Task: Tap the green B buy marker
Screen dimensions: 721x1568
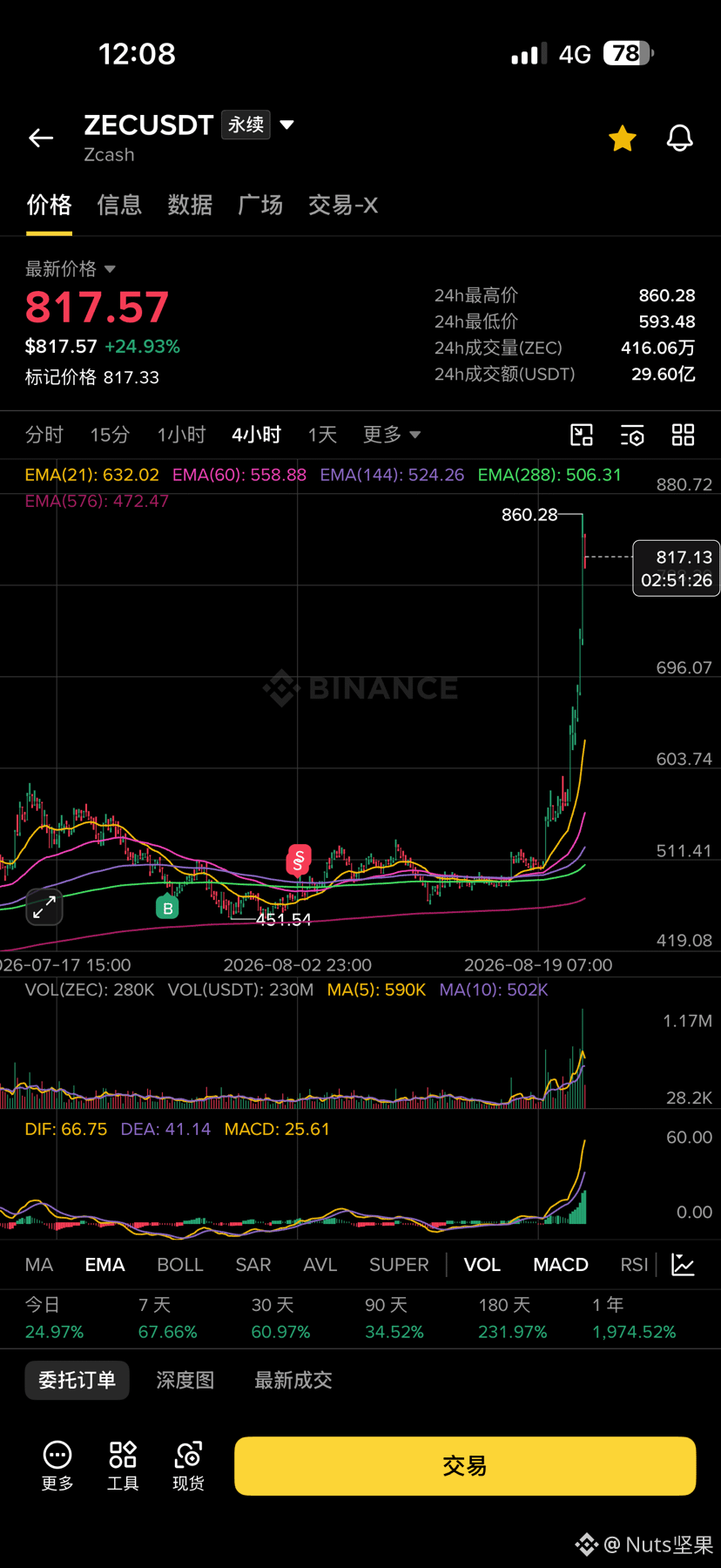Action: tap(167, 907)
